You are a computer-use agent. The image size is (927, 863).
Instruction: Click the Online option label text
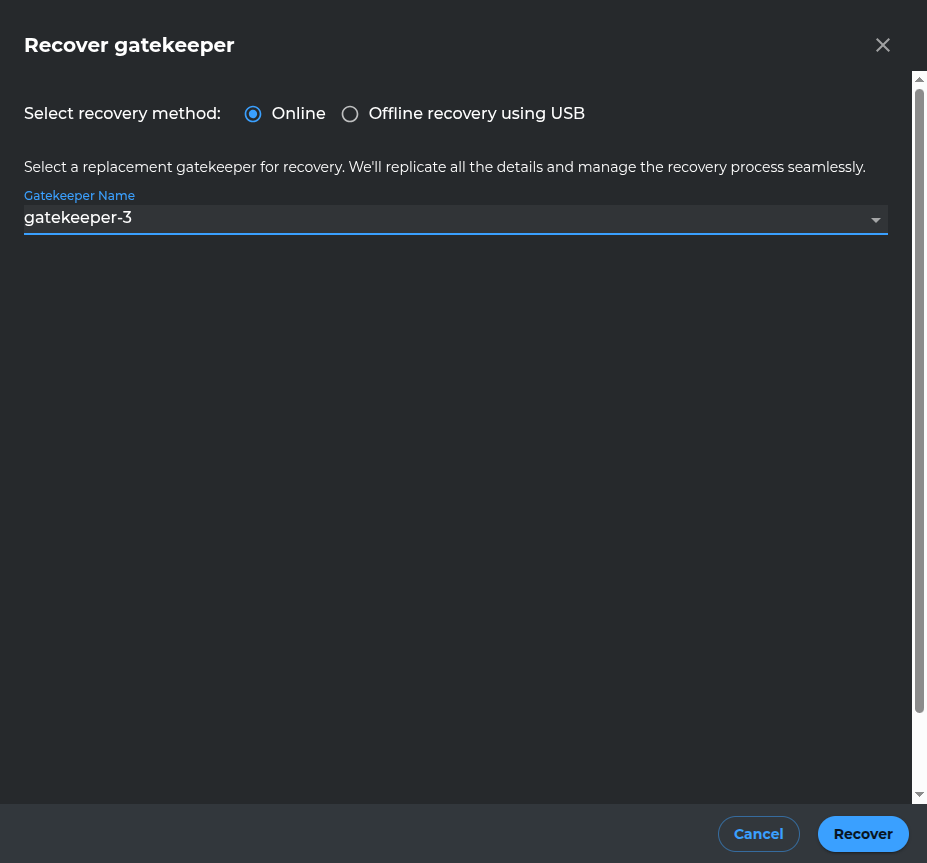(x=298, y=114)
